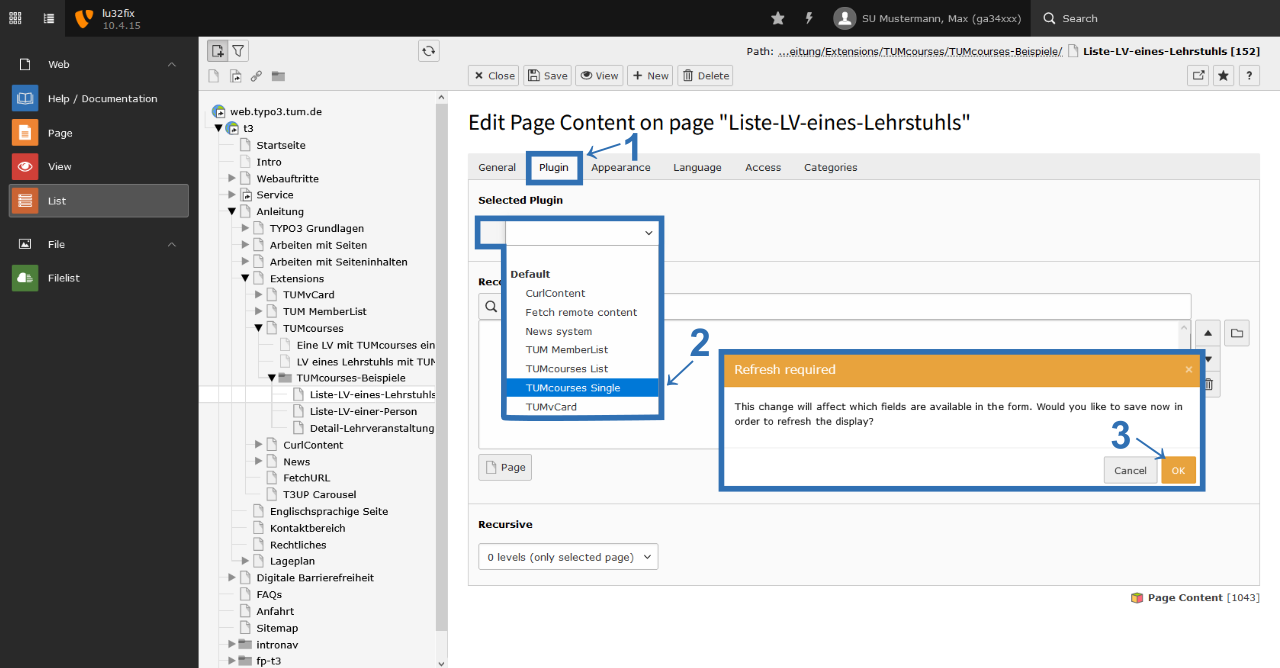Switch to the Access tab
Screen dimensions: 1280x668
pyautogui.click(x=763, y=168)
